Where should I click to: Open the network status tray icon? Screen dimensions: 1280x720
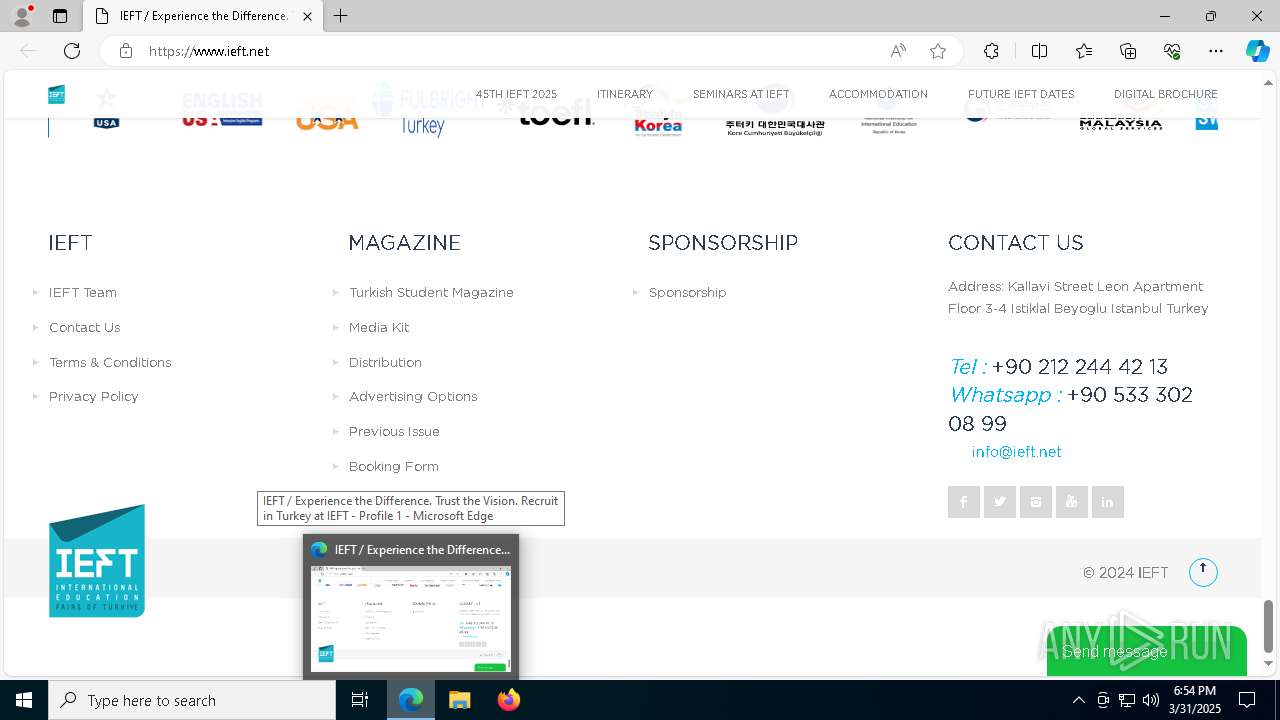(1127, 700)
